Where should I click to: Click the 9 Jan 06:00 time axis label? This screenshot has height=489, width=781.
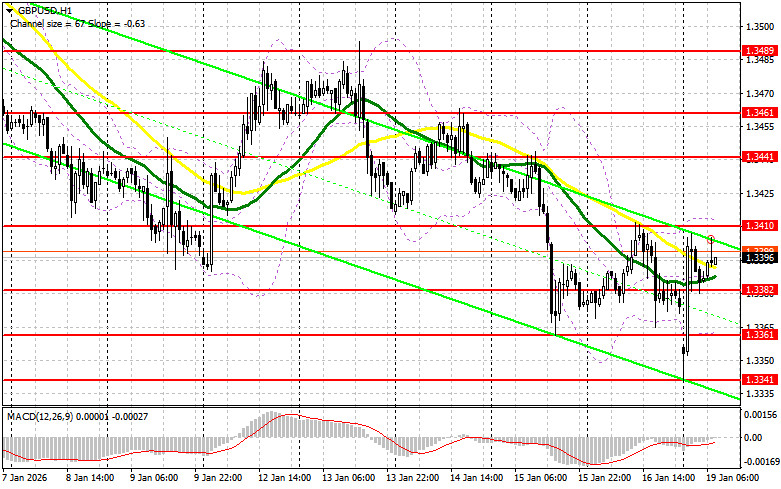coord(154,478)
